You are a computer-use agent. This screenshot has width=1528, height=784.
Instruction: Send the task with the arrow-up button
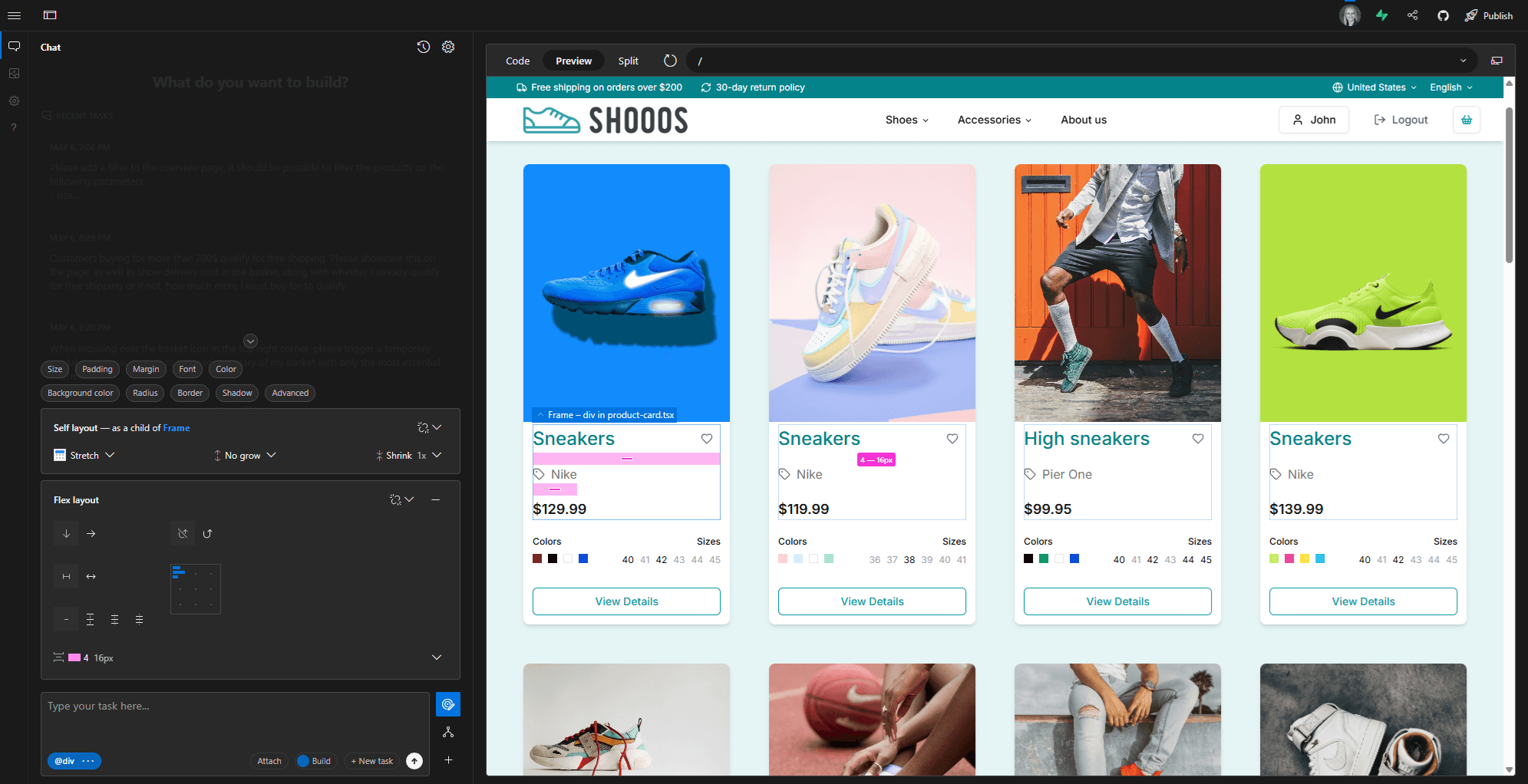point(414,761)
